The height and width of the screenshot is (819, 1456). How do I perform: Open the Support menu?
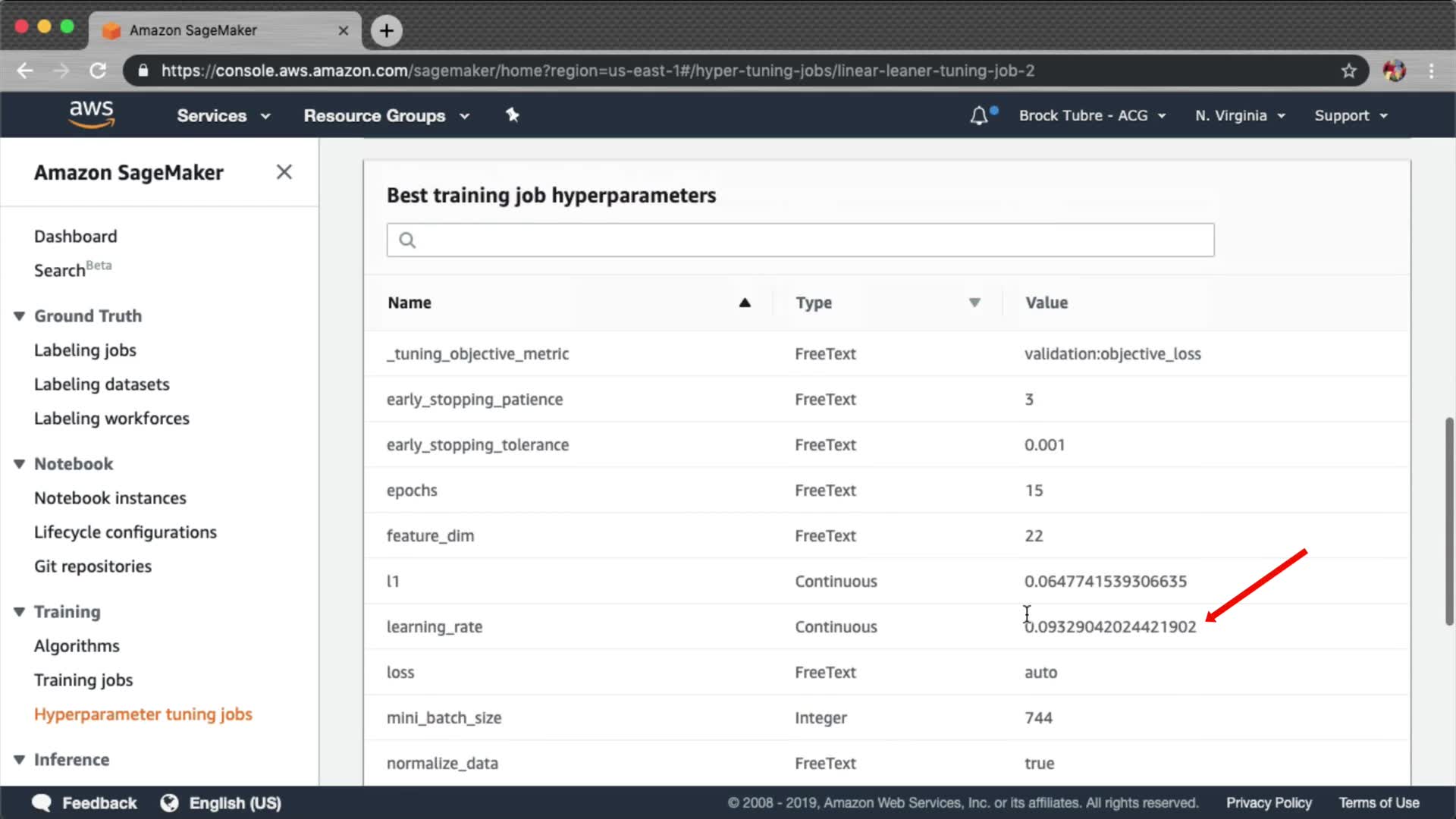1351,116
